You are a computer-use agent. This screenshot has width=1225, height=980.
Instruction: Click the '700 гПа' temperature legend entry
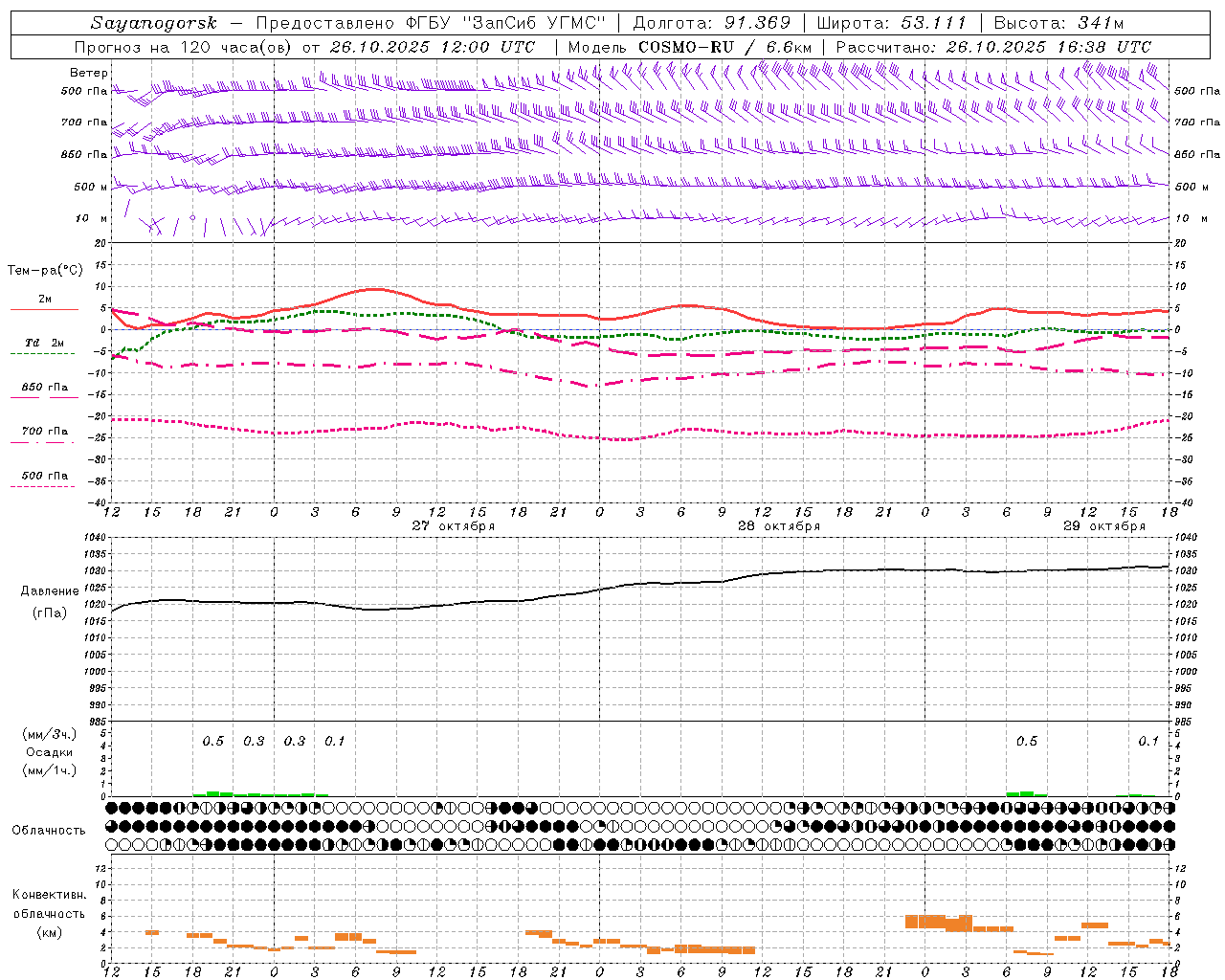45,432
